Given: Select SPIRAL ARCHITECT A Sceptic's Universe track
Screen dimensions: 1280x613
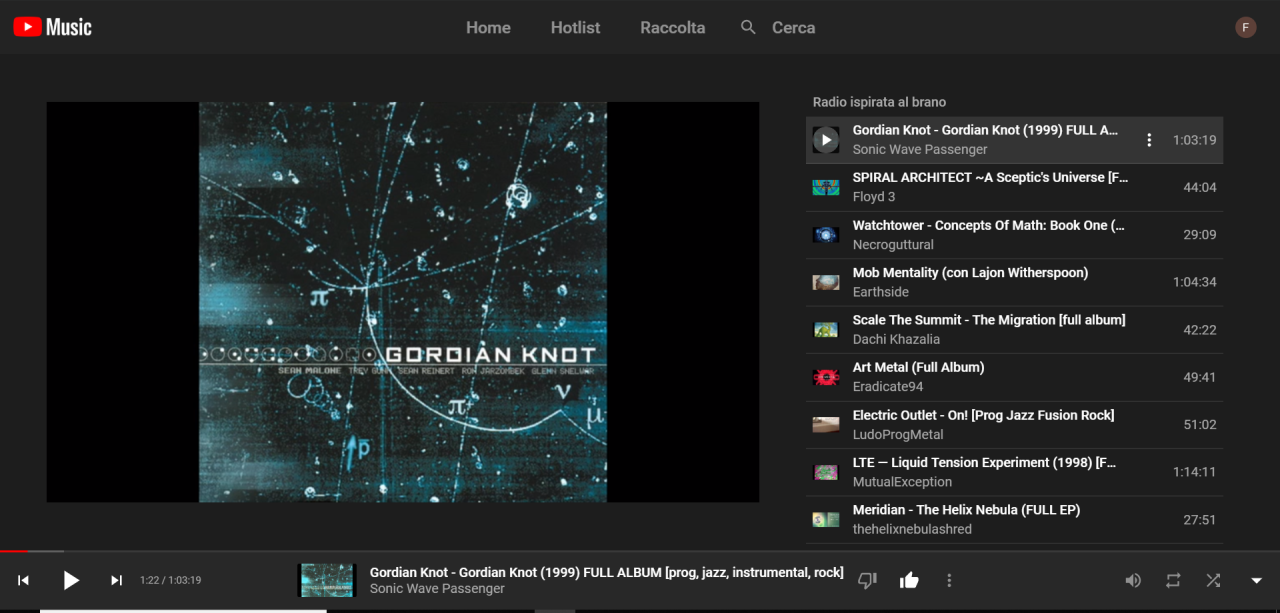Looking at the screenshot, I should (x=1014, y=187).
